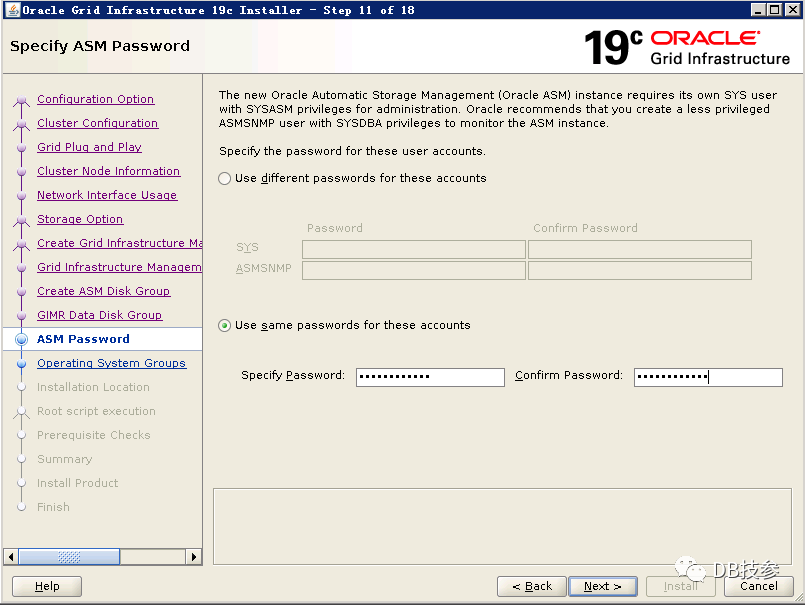
Task: Click the Configuration Option step bullet icon
Action: [22, 99]
